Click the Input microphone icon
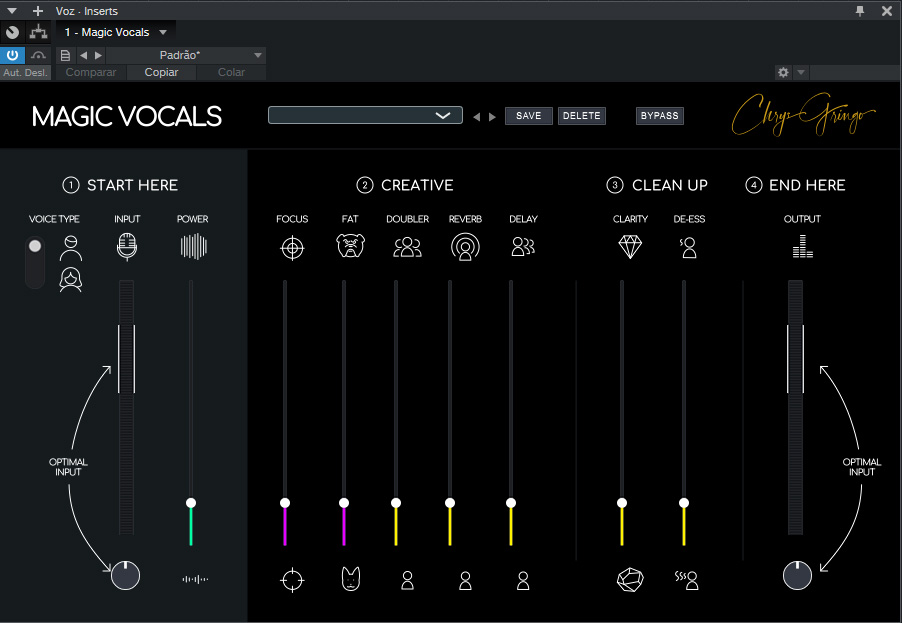This screenshot has width=902, height=623. (127, 247)
